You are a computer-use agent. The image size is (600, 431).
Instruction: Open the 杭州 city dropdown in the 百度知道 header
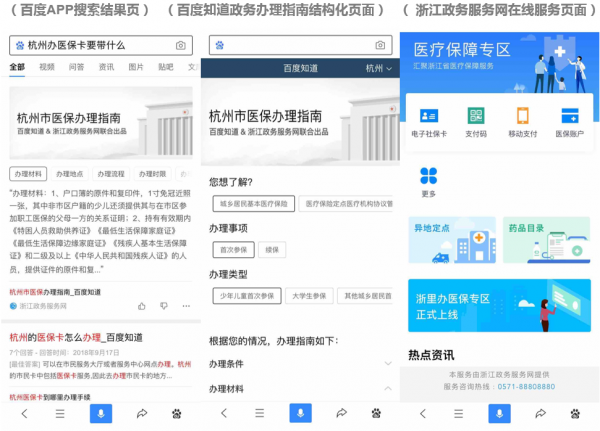pyautogui.click(x=378, y=68)
